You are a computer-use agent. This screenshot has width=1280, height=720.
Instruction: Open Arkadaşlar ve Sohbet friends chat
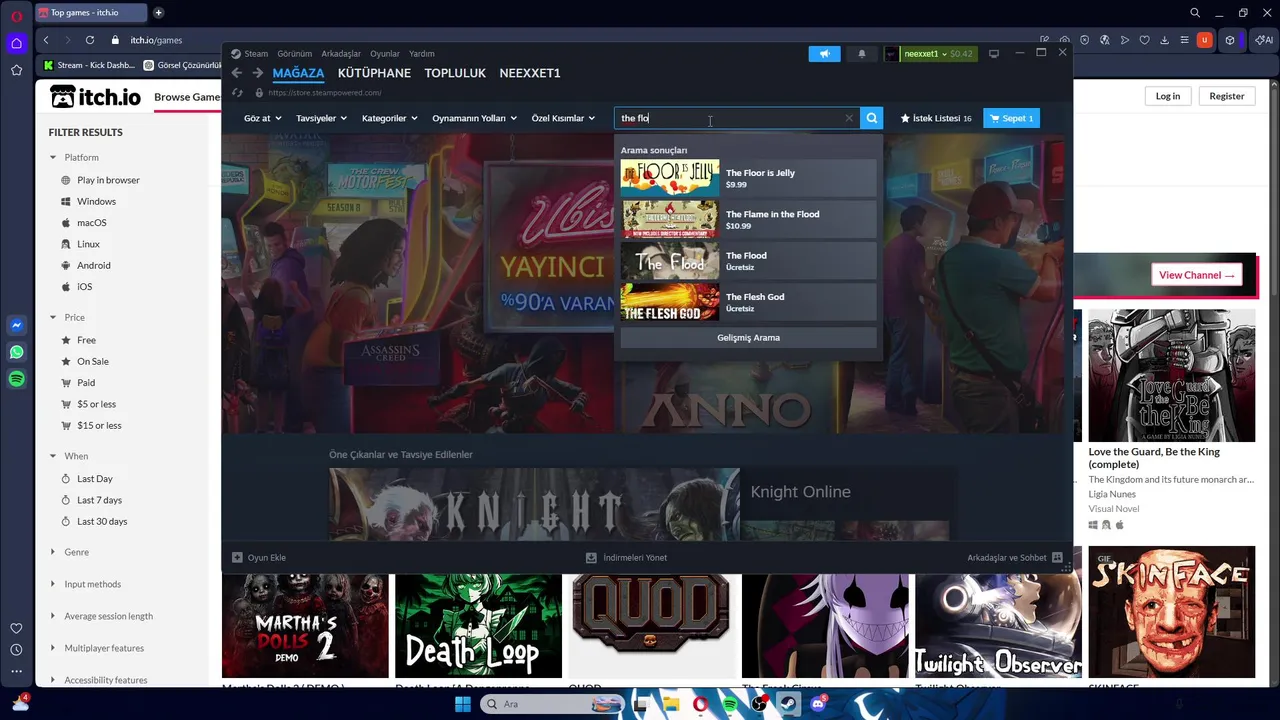(x=1015, y=558)
